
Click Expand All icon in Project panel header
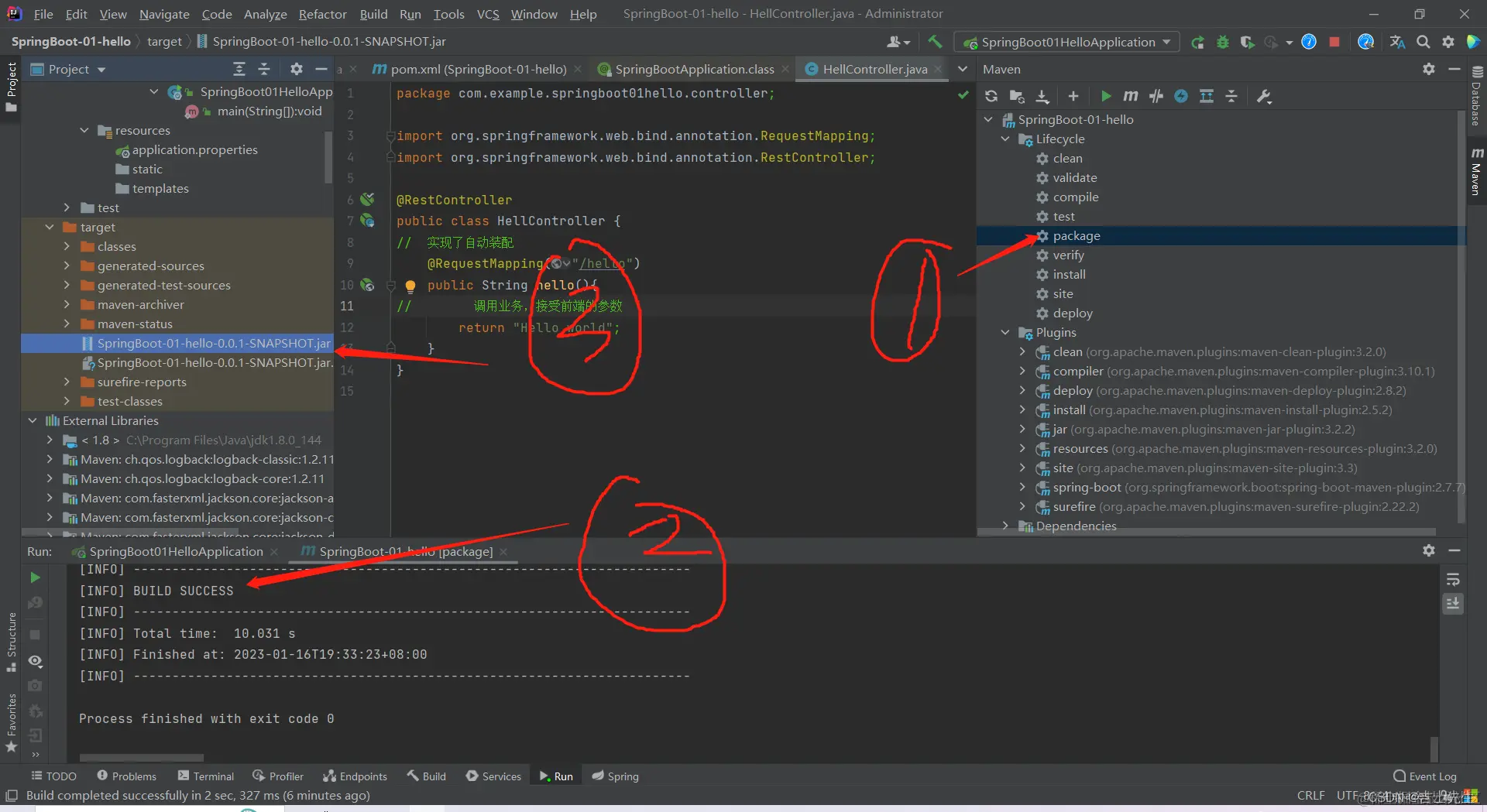point(239,69)
